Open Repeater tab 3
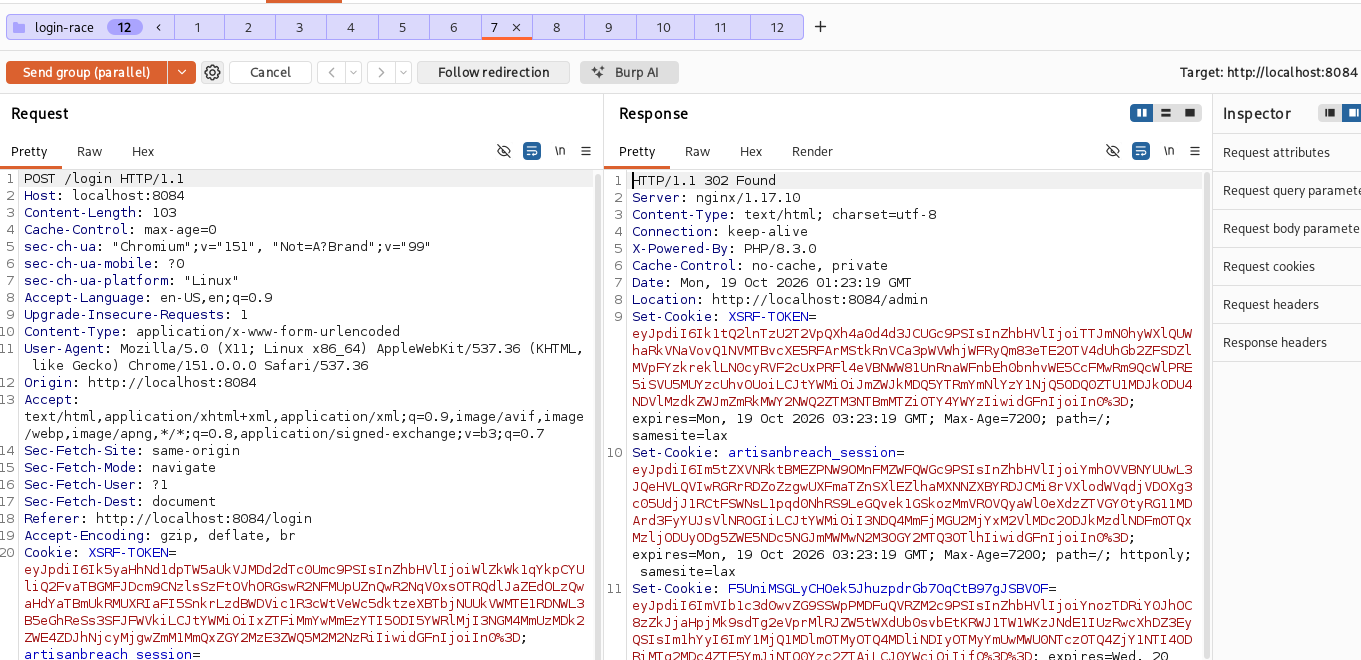Screen dimensions: 1361x660 coord(299,28)
